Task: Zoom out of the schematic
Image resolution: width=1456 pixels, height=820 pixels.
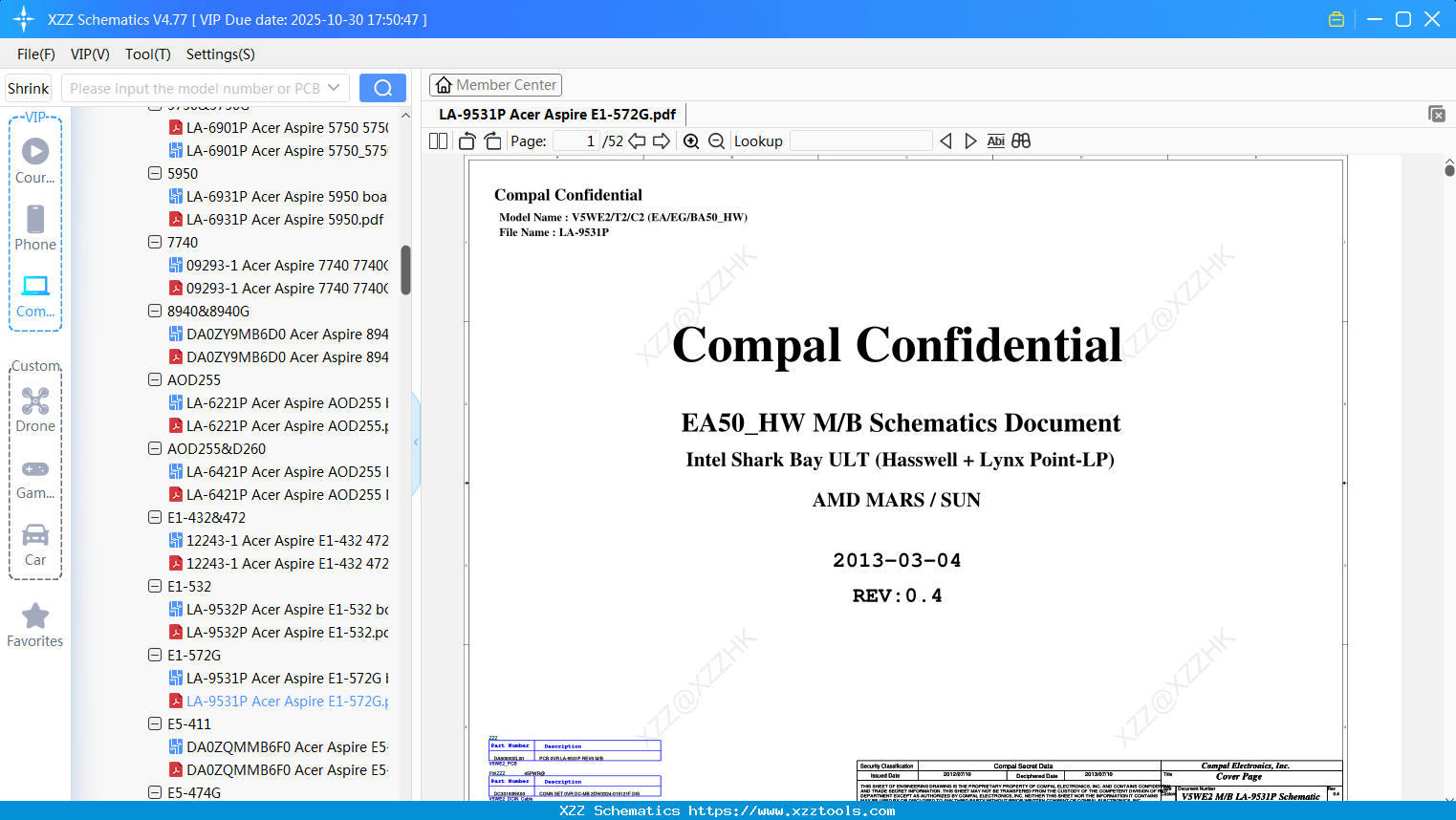Action: click(717, 141)
